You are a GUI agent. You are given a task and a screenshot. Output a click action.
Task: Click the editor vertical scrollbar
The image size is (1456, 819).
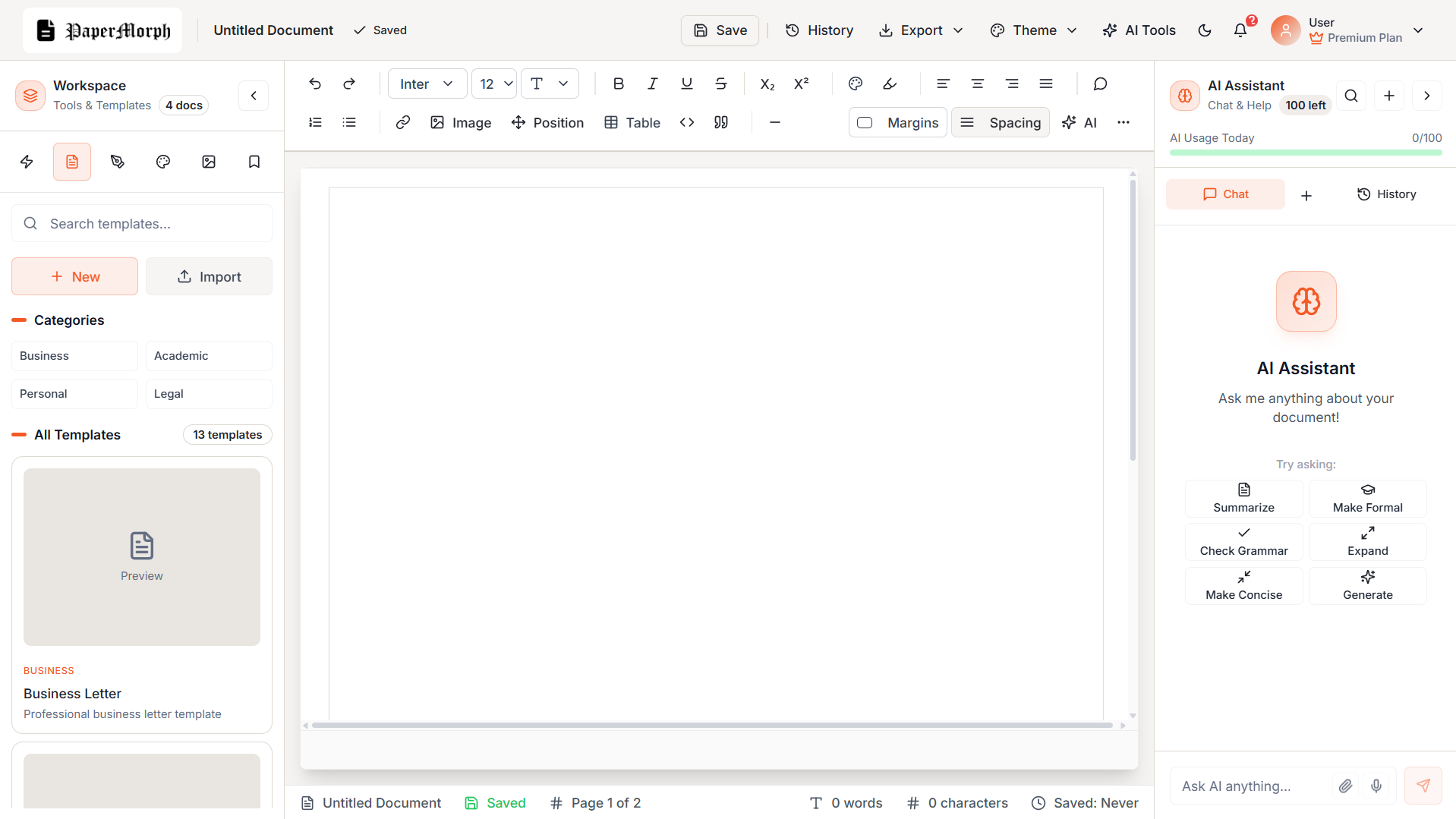1133,319
